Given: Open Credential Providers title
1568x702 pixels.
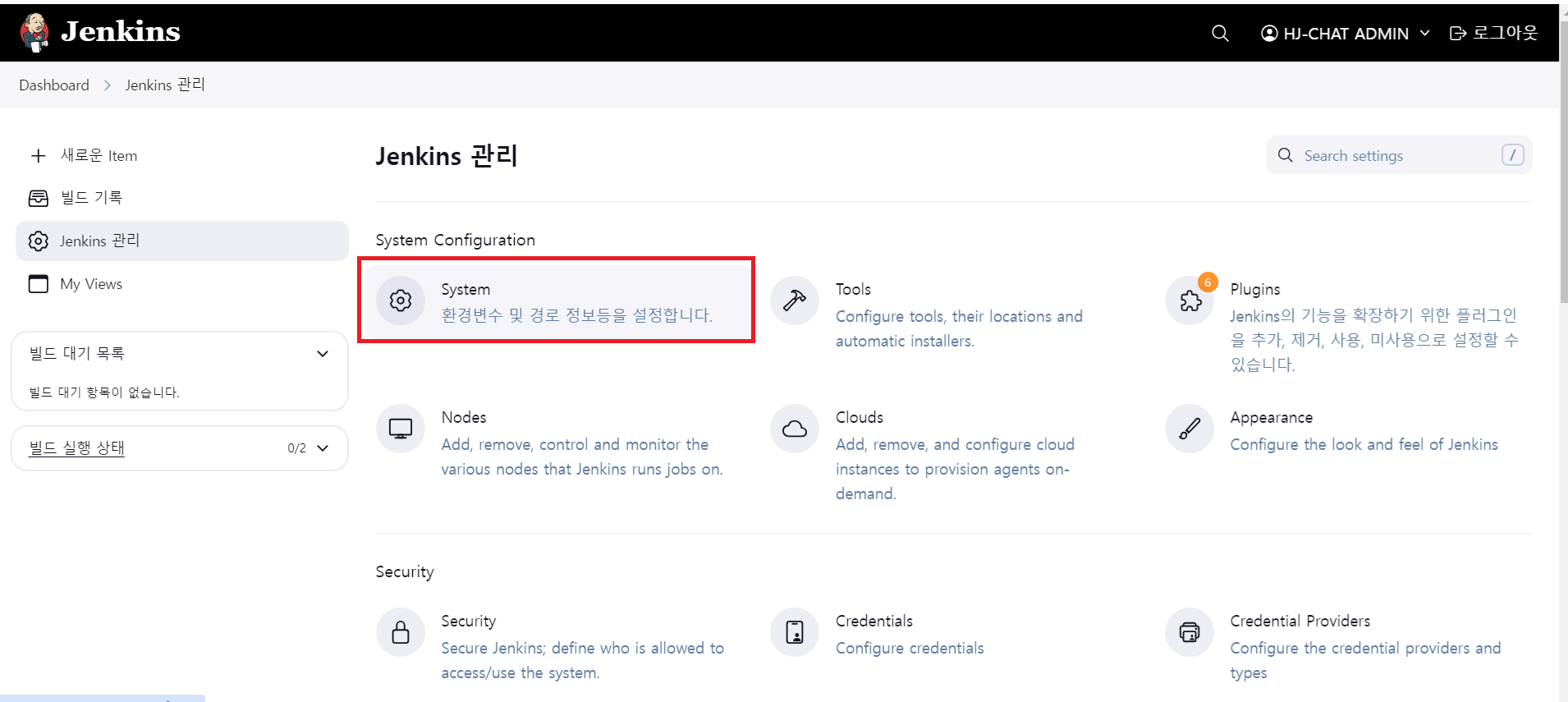Looking at the screenshot, I should point(1300,621).
